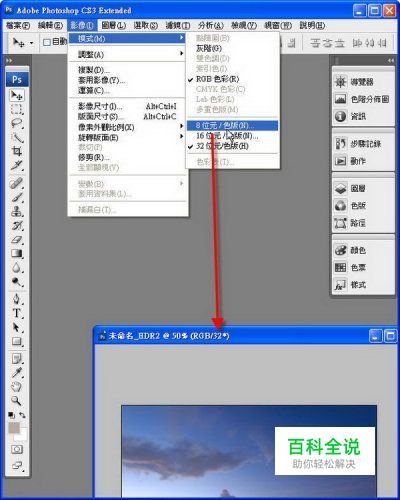Select the Brush tool
The height and width of the screenshot is (500, 400).
tap(17, 197)
